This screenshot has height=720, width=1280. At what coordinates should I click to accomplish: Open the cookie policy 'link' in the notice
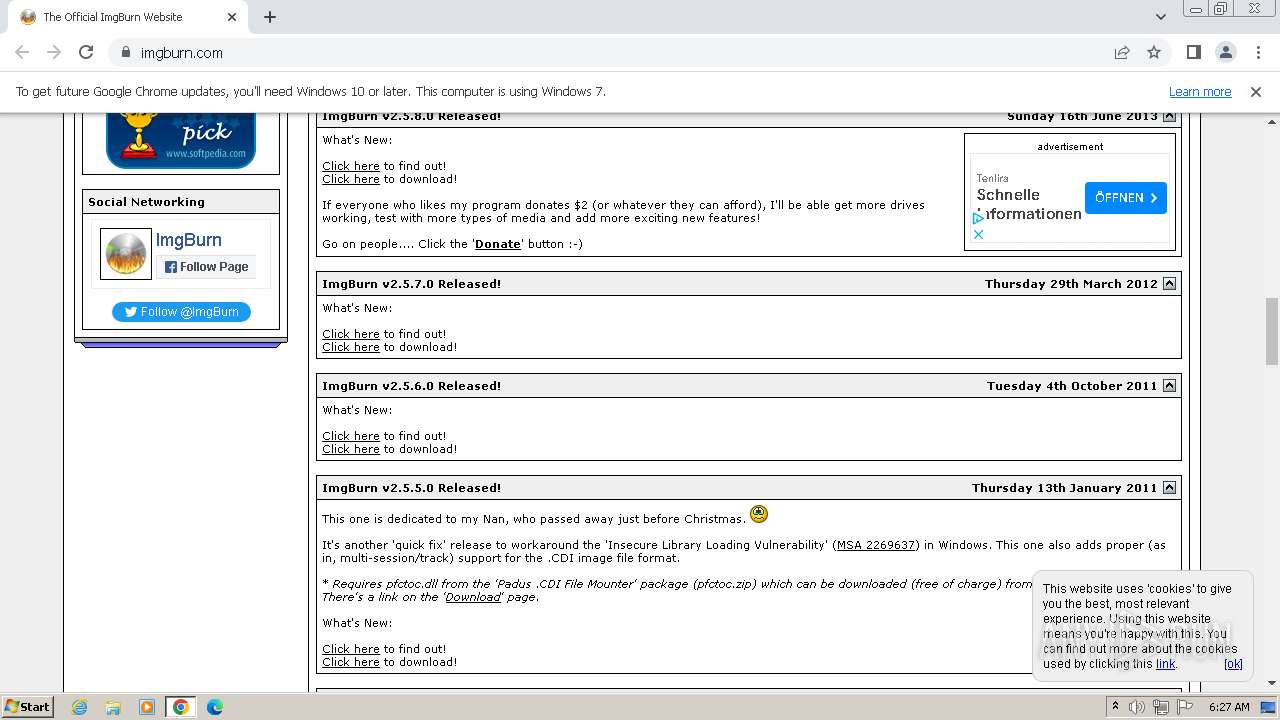click(x=1165, y=664)
